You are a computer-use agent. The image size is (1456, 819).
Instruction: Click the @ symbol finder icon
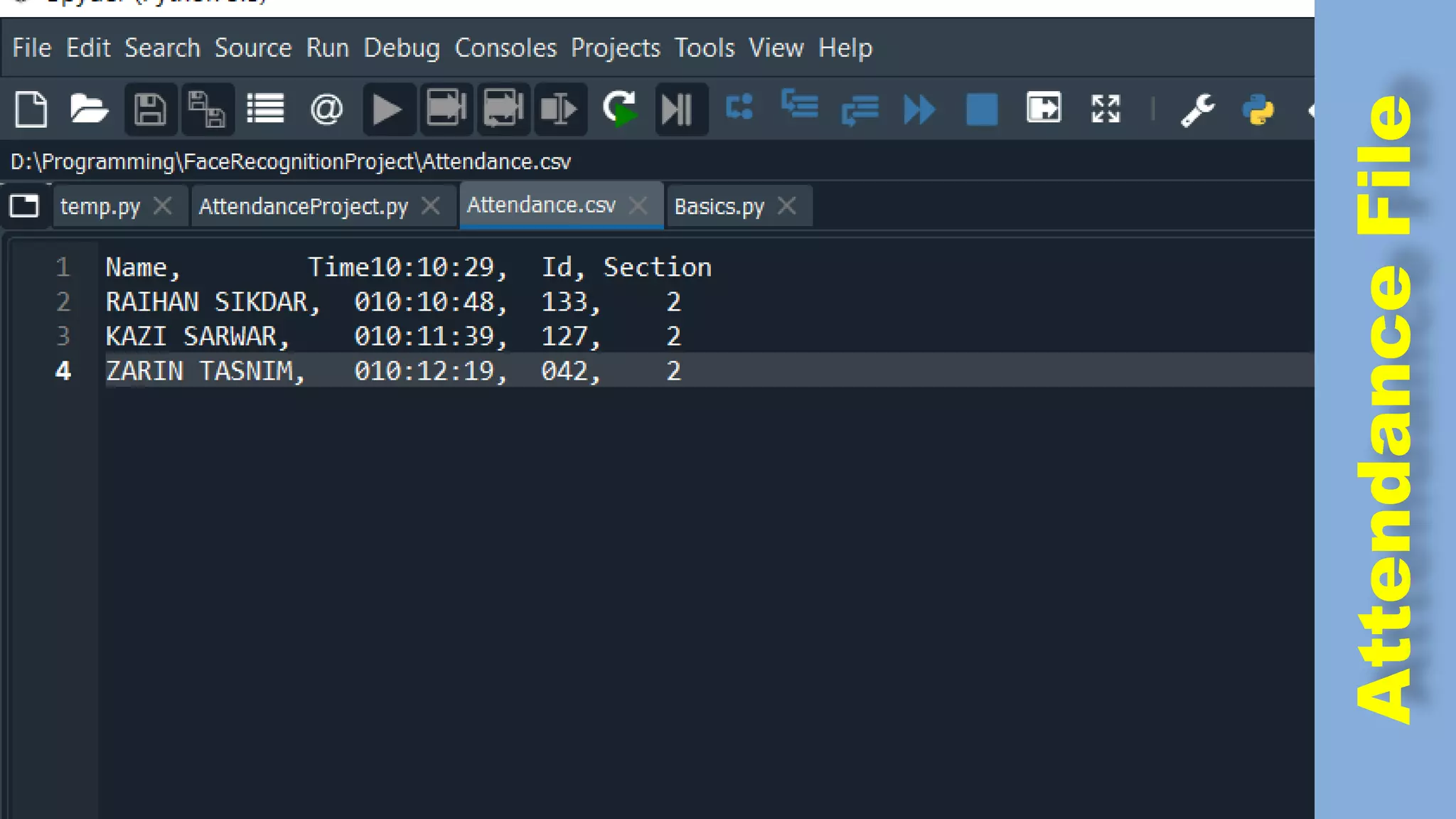pyautogui.click(x=326, y=109)
